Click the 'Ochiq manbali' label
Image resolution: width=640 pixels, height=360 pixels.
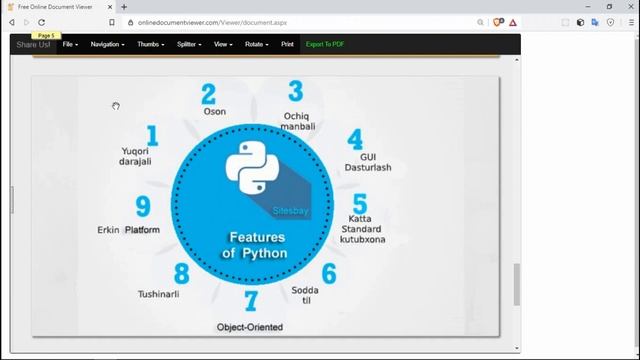tap(298, 121)
